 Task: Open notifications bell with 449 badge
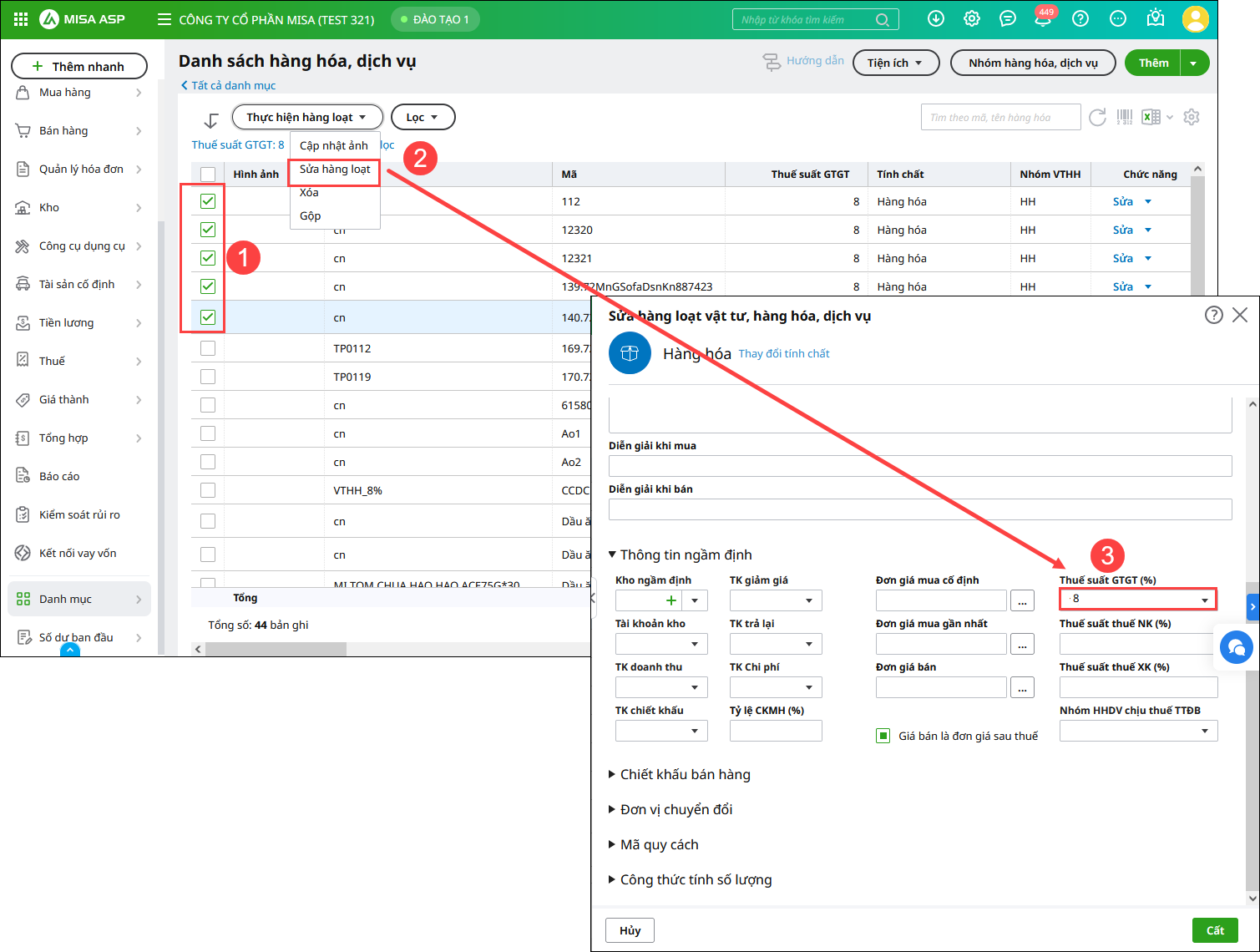pos(1043,18)
